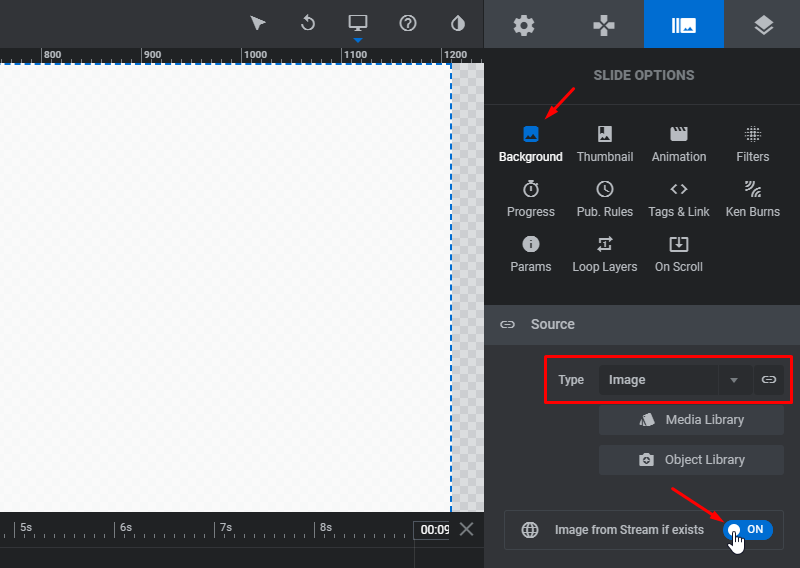Image resolution: width=800 pixels, height=568 pixels.
Task: Click the Object Library button
Action: (x=691, y=460)
